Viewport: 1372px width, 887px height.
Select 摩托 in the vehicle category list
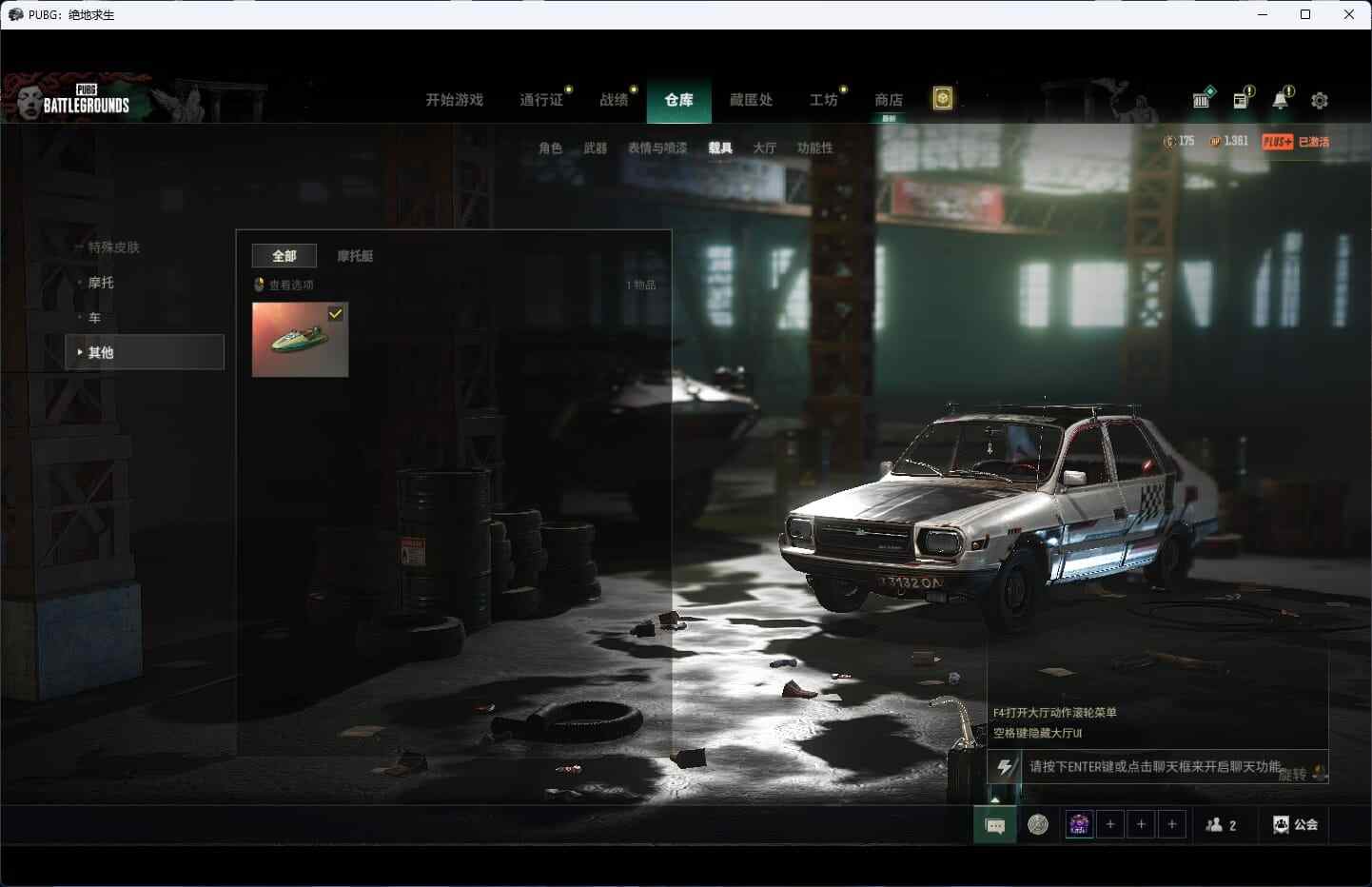point(101,283)
